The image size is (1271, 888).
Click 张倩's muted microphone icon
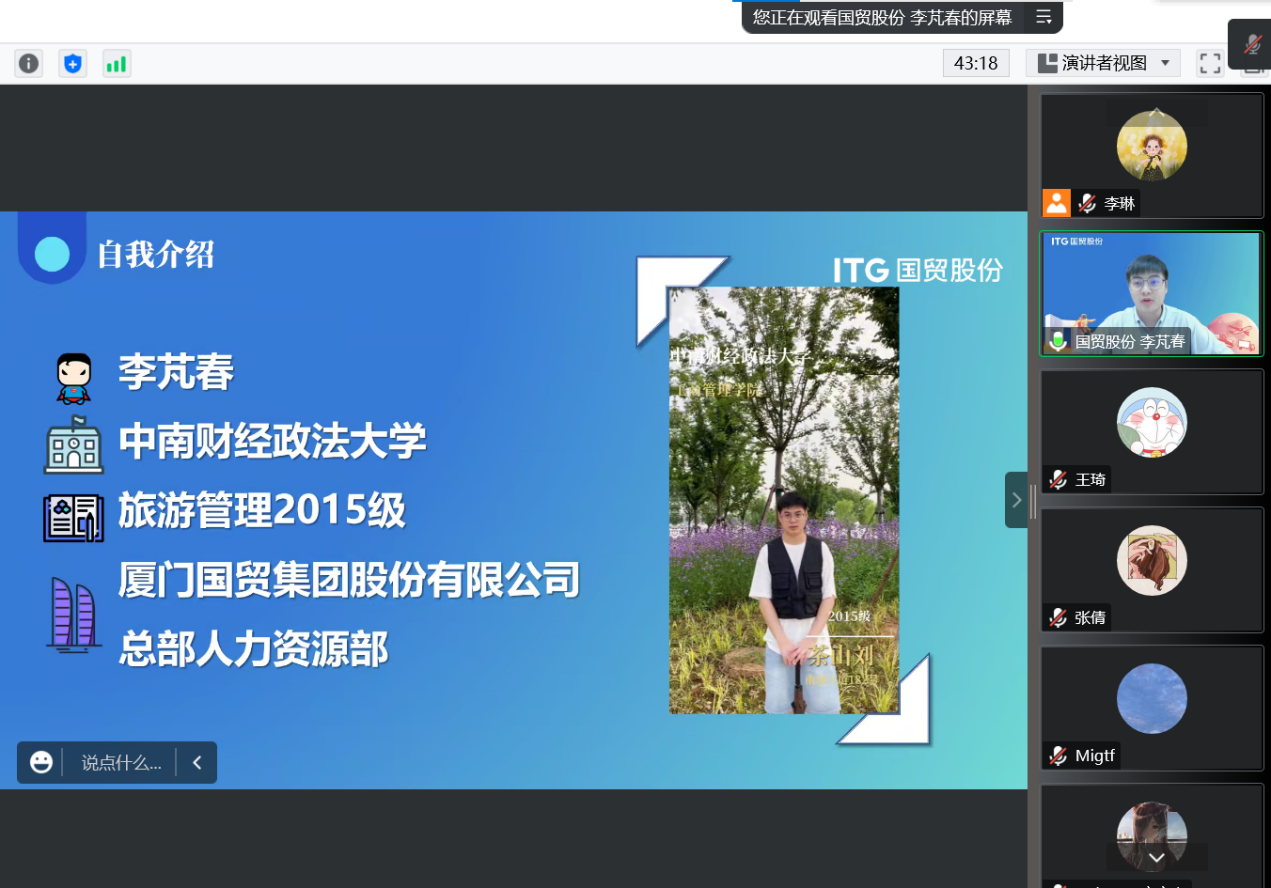tap(1058, 618)
